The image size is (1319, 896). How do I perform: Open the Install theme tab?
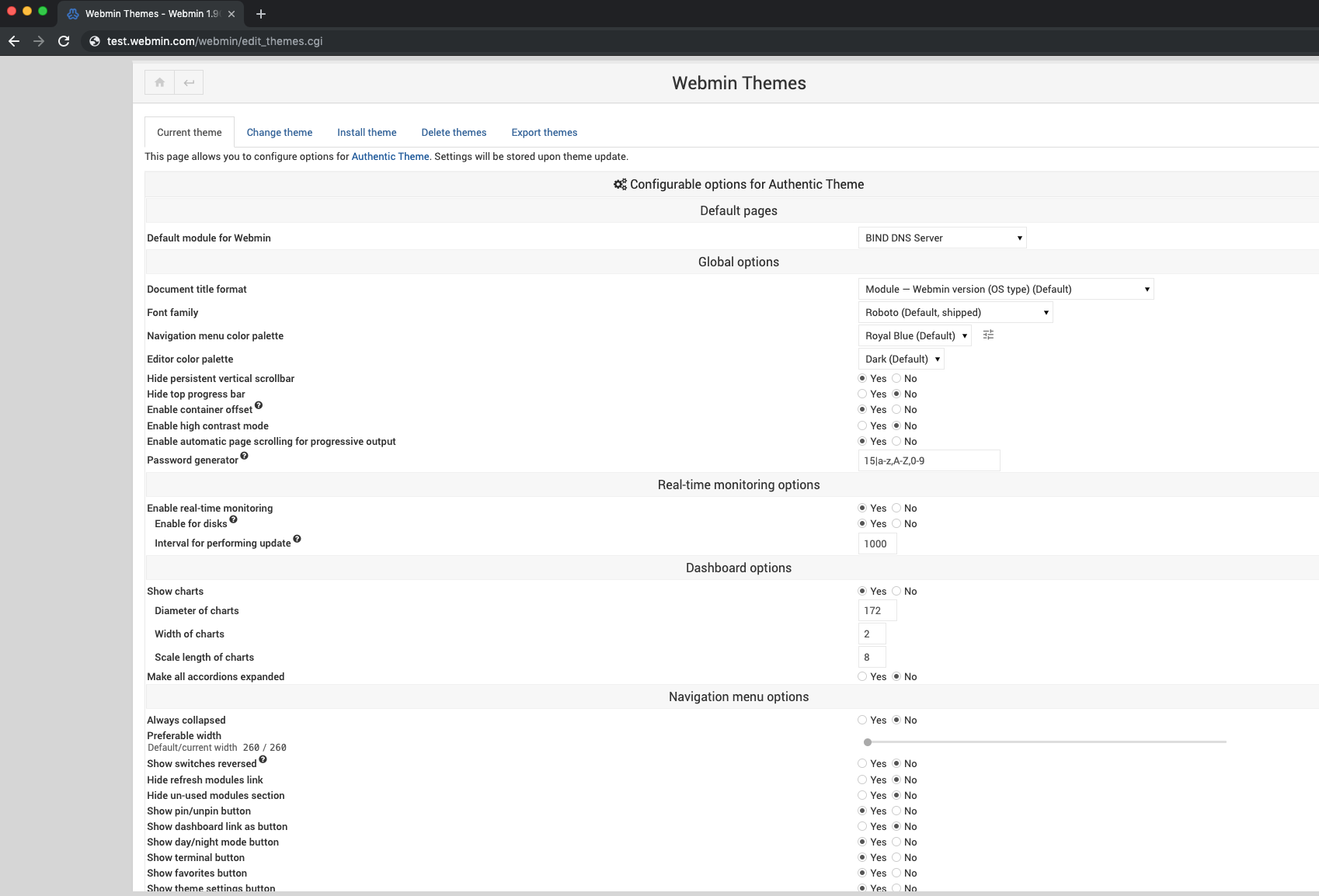click(x=366, y=132)
